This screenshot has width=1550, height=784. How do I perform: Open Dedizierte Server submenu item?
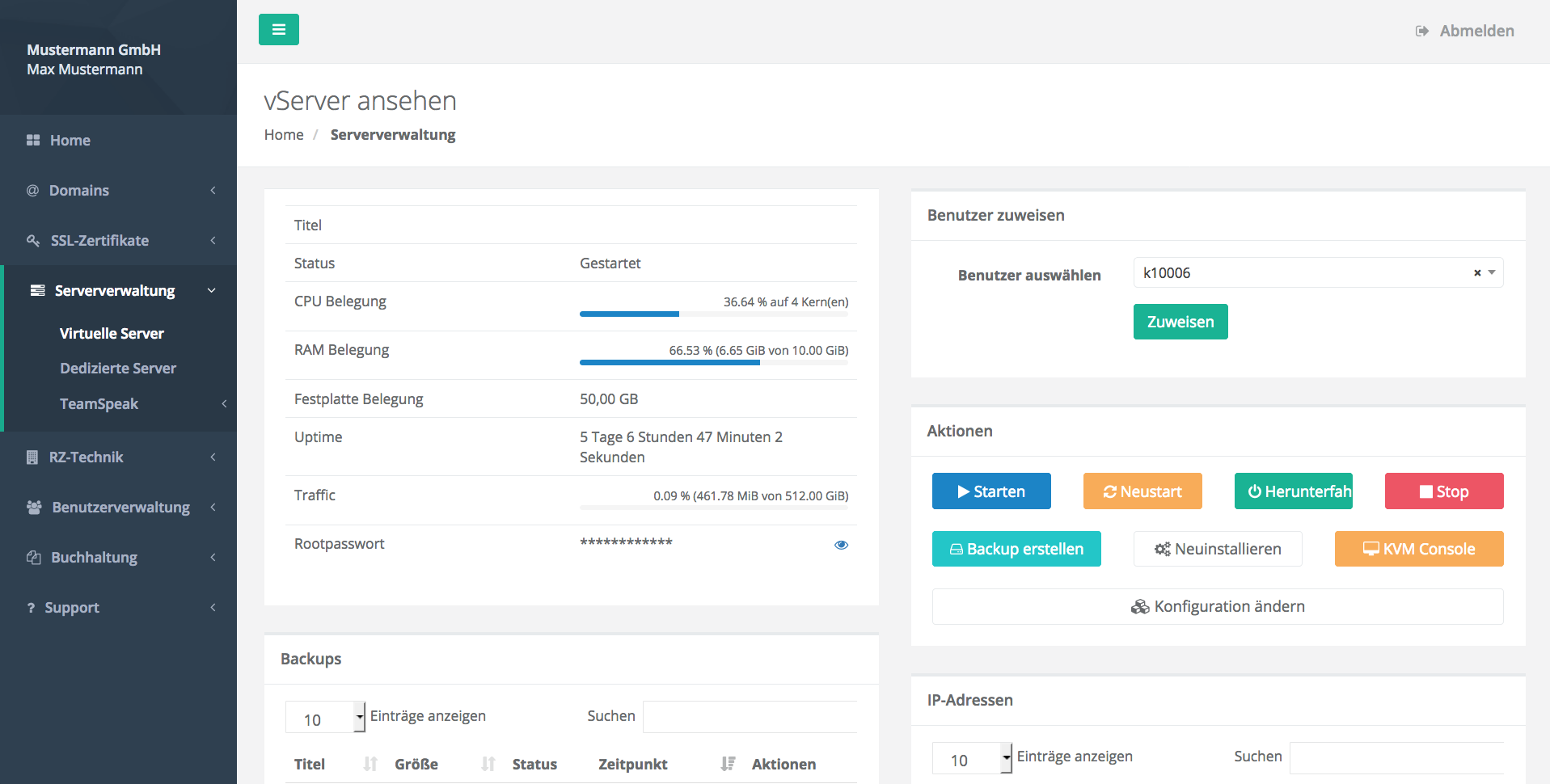118,368
